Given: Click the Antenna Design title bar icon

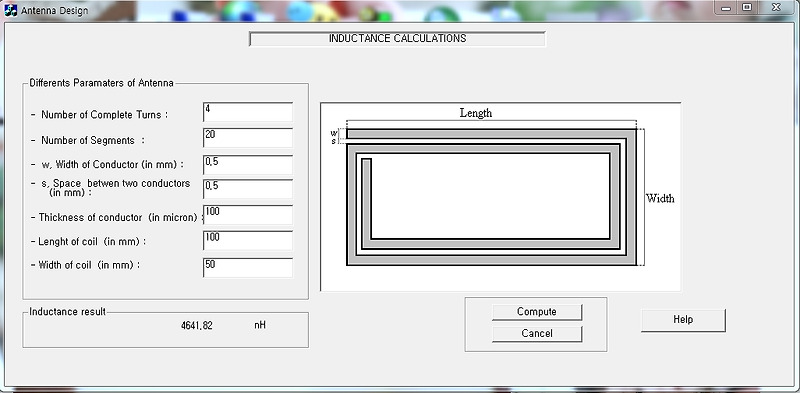Looking at the screenshot, I should point(10,10).
